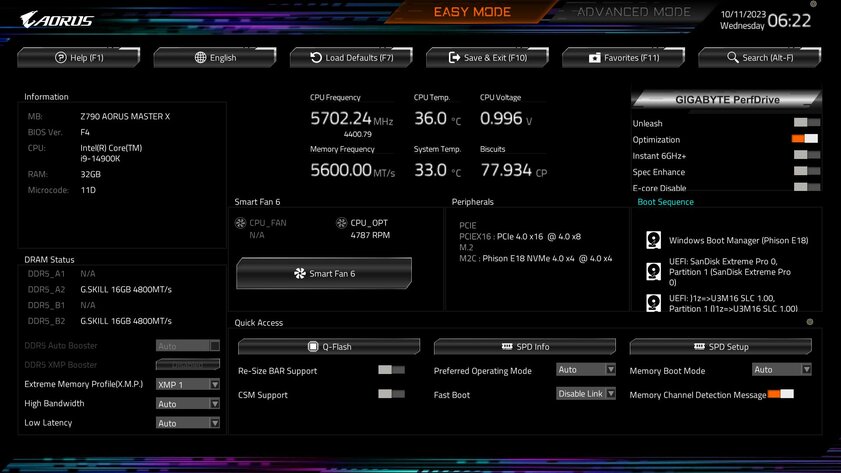Open the Preferred Operating Mode dropdown
The height and width of the screenshot is (473, 841).
click(x=586, y=369)
